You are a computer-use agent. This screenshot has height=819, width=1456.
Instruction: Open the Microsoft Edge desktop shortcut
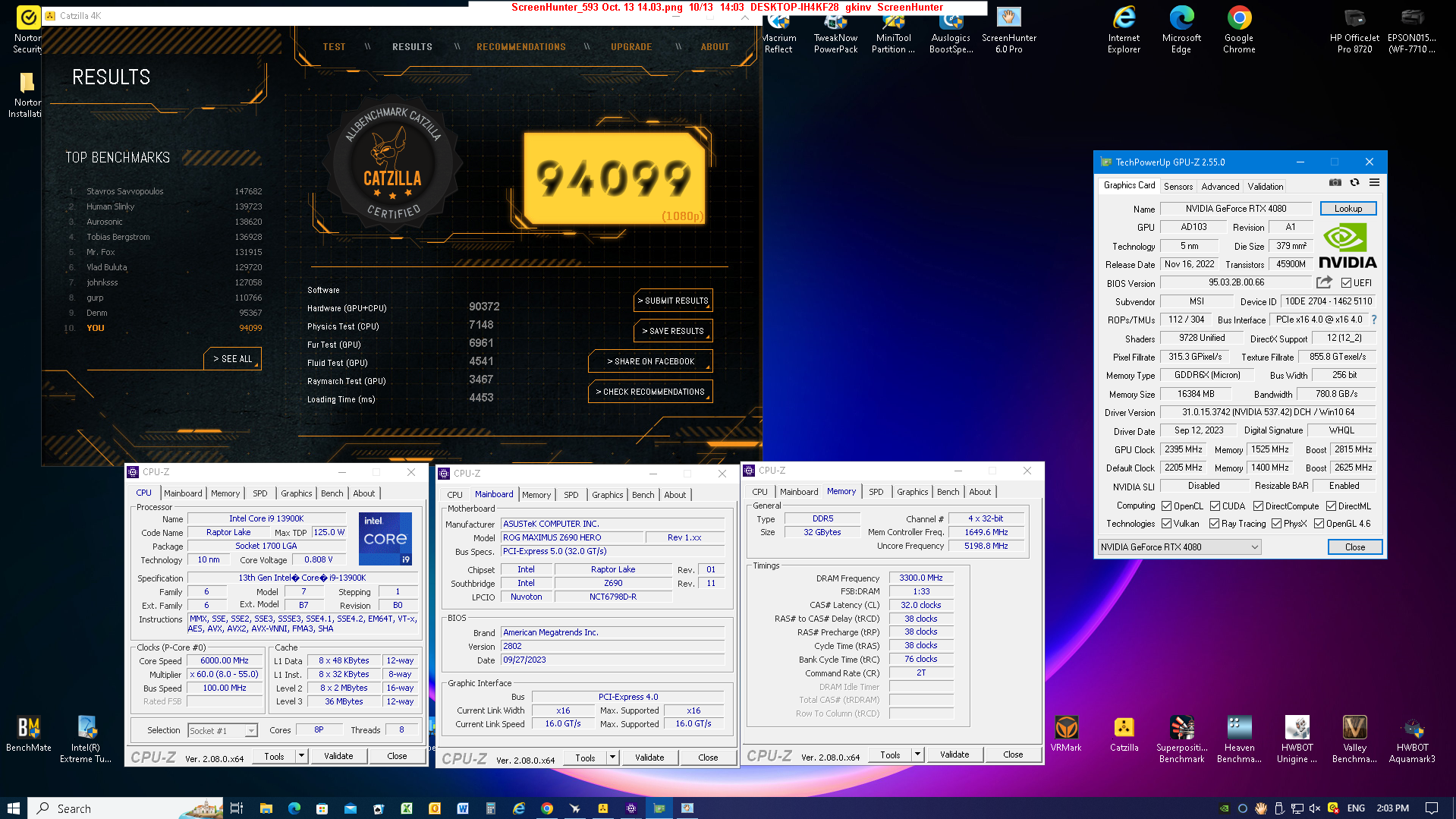(x=1181, y=30)
